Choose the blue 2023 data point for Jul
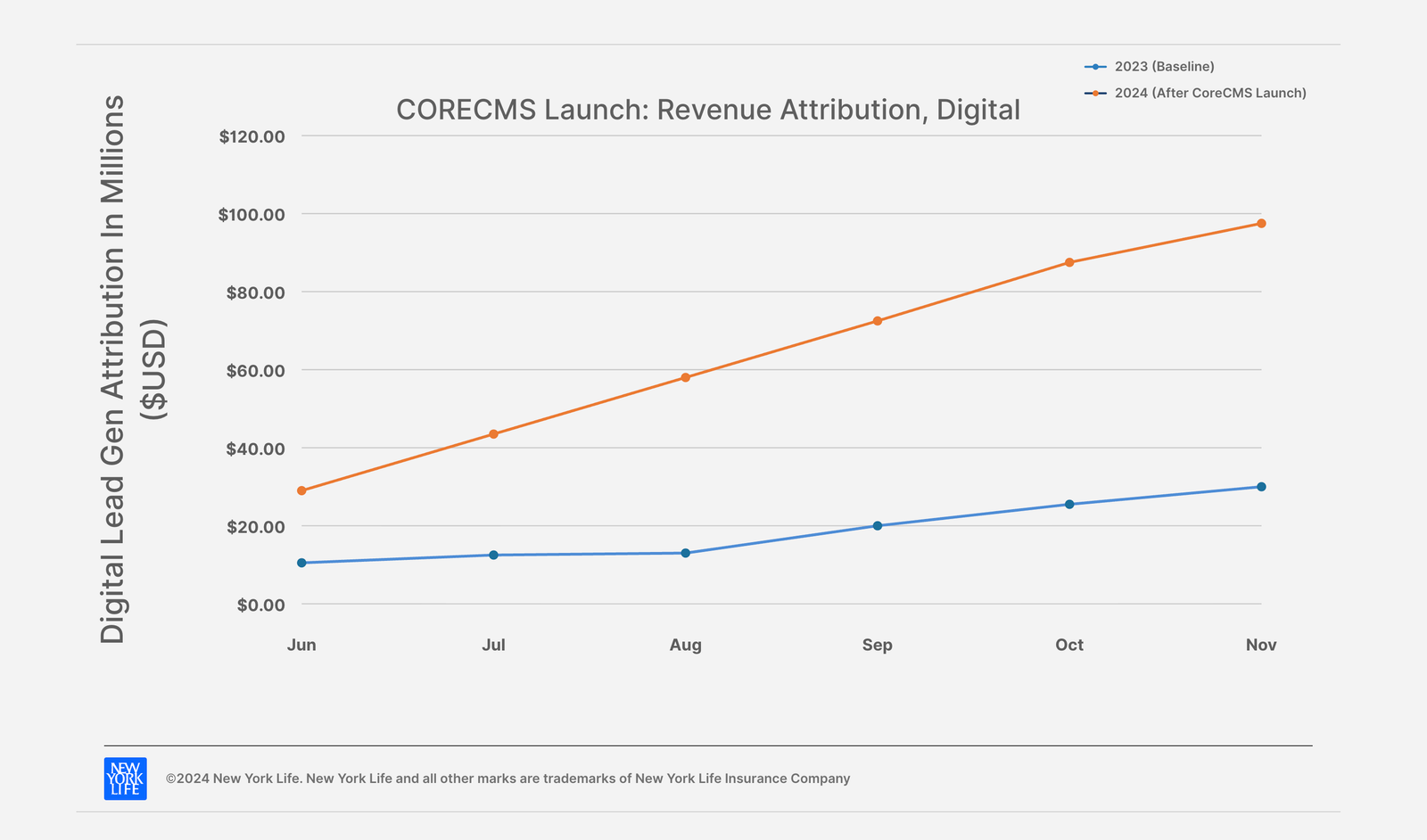The image size is (1427, 840). pos(493,555)
